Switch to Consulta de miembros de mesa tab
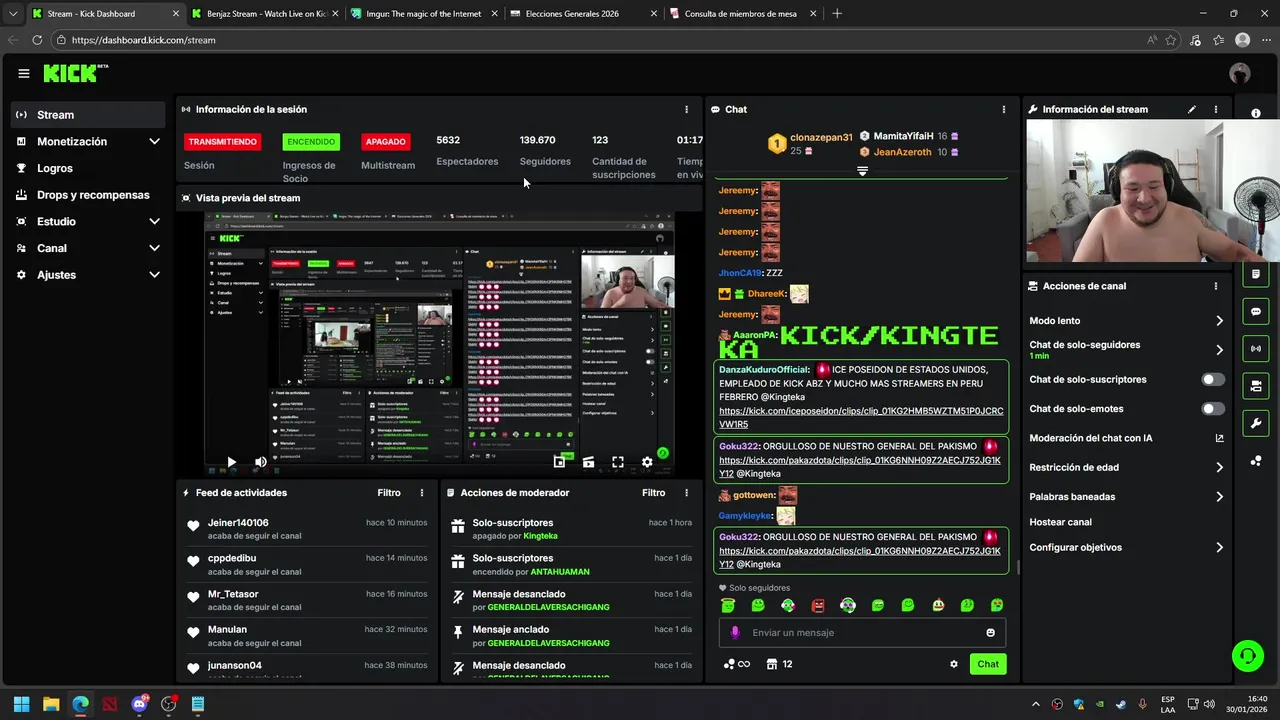 743,14
